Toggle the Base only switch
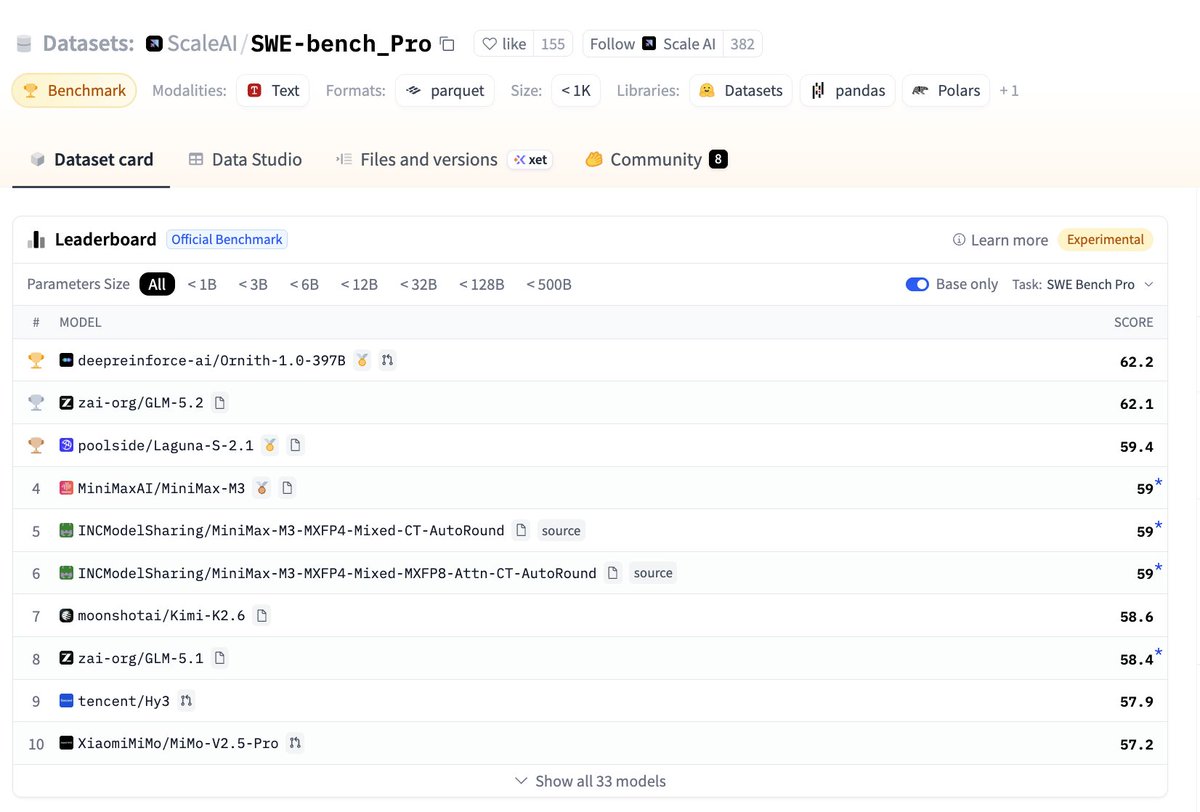The width and height of the screenshot is (1200, 812). [917, 284]
